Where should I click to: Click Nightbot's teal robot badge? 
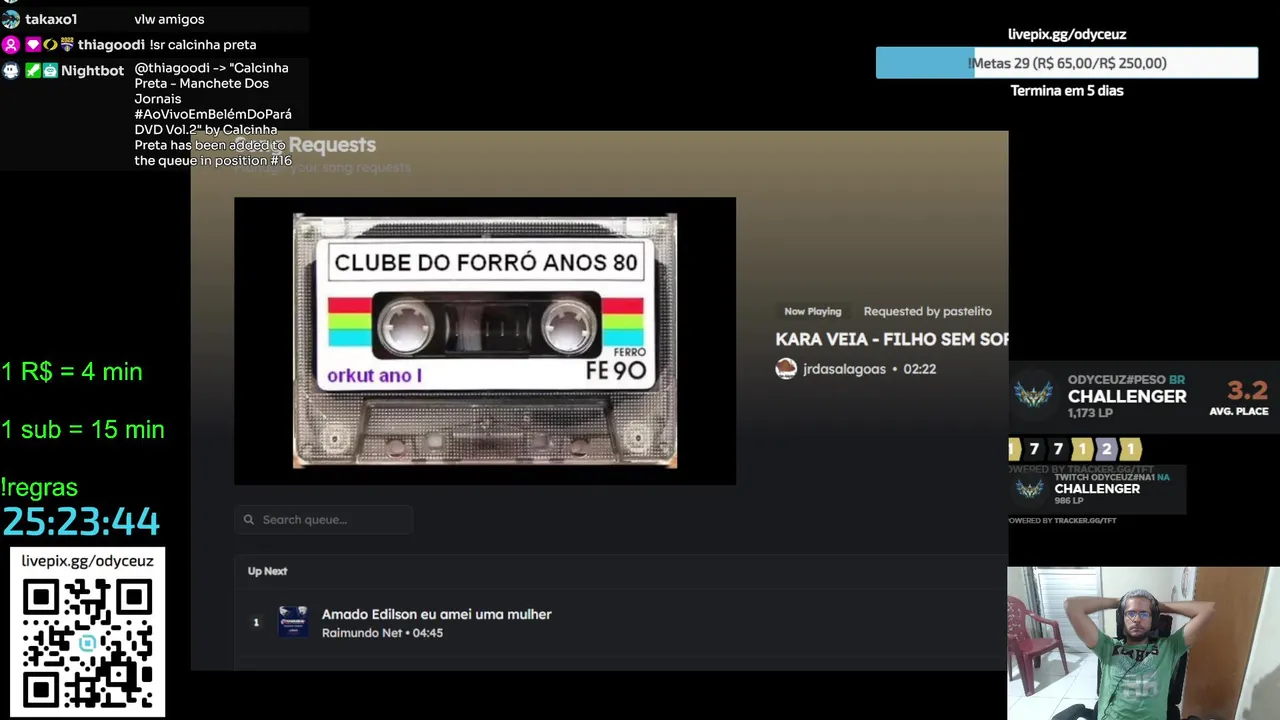[x=50, y=71]
